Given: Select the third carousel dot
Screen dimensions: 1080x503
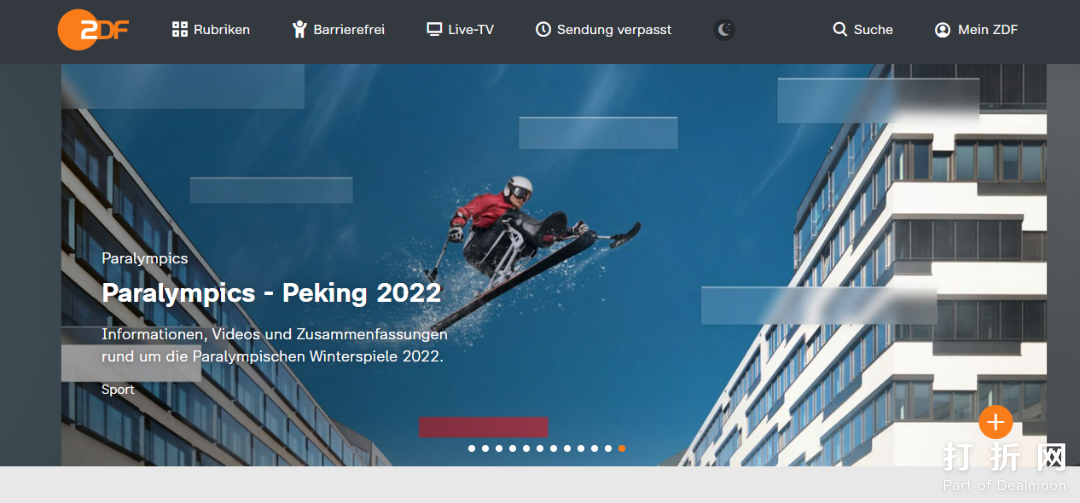Looking at the screenshot, I should 499,449.
